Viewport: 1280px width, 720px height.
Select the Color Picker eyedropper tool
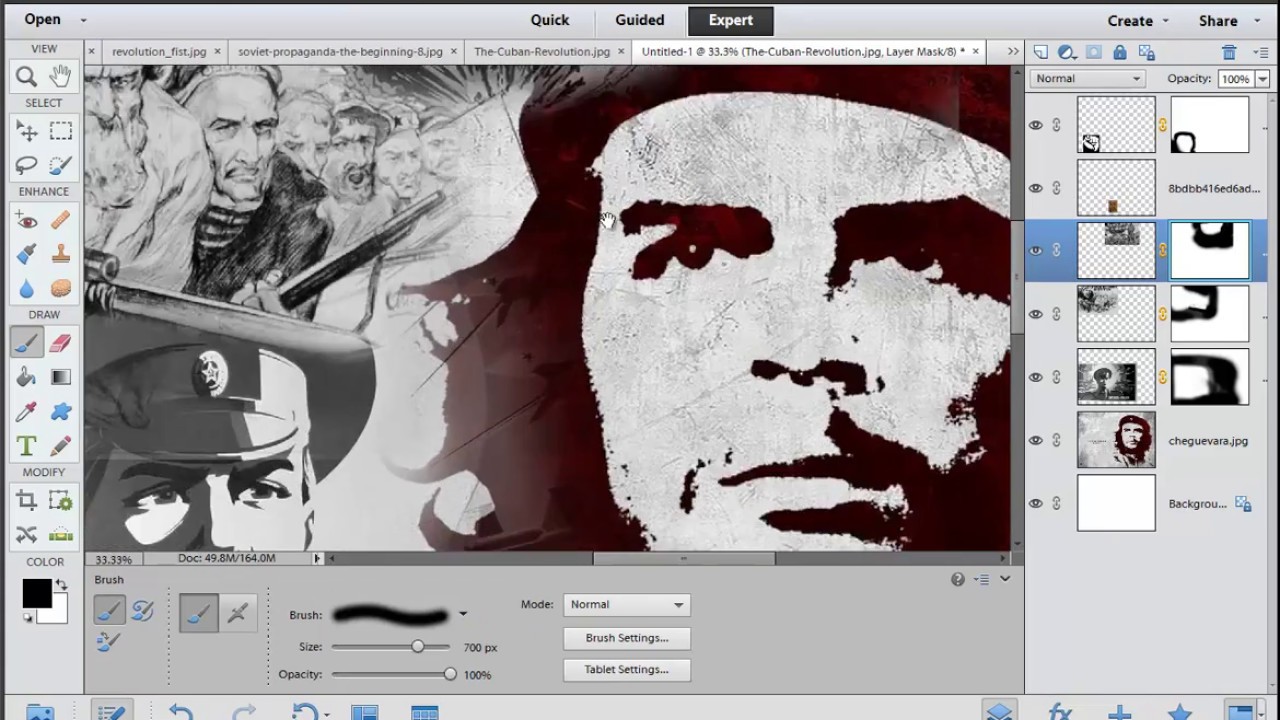click(x=27, y=411)
